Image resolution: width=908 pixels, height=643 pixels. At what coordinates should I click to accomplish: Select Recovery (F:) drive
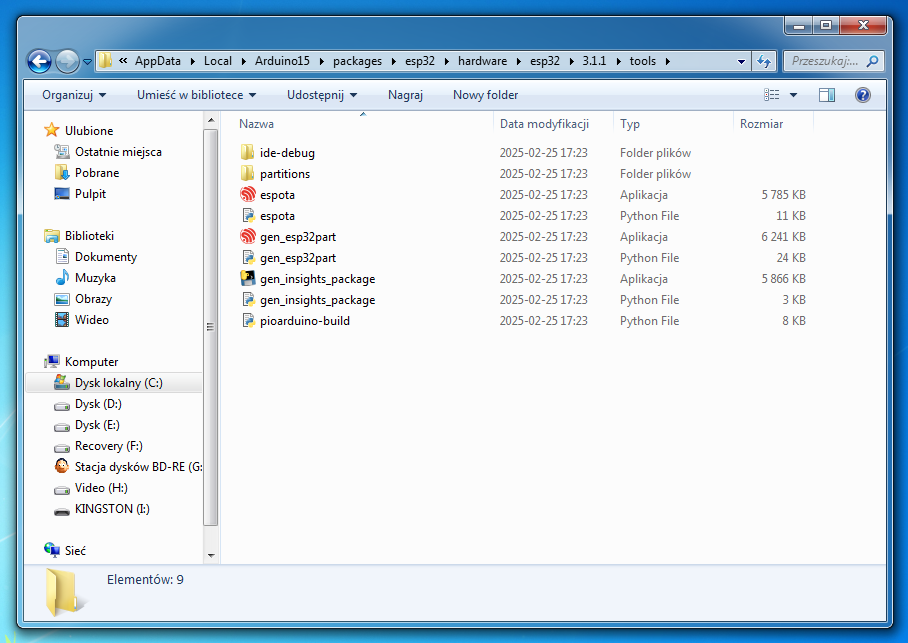point(108,446)
